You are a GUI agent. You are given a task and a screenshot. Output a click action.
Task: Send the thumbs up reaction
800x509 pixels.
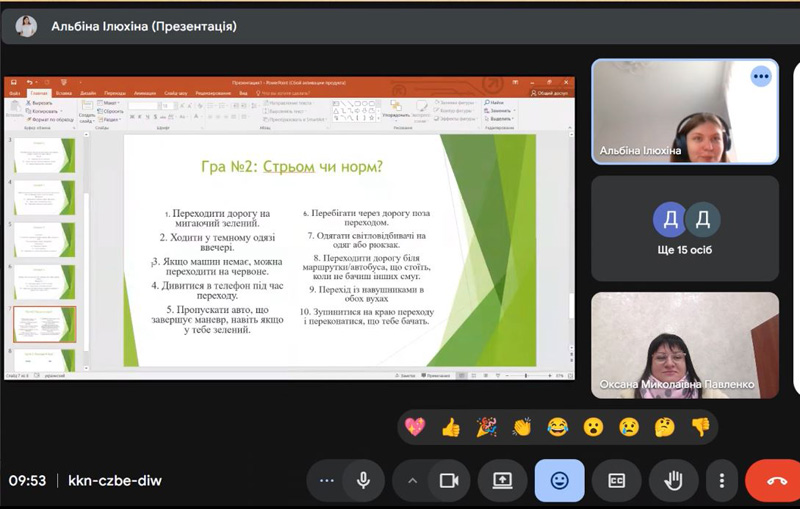[451, 427]
